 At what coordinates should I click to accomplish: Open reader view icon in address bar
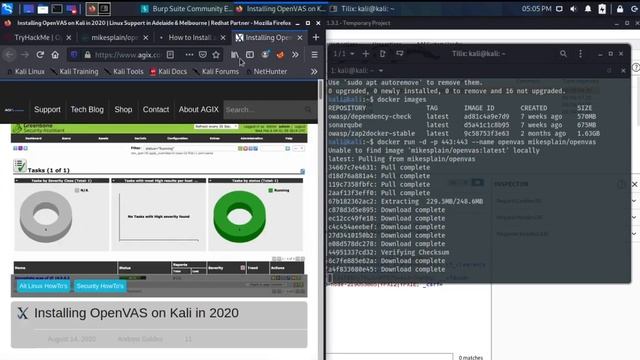point(170,55)
